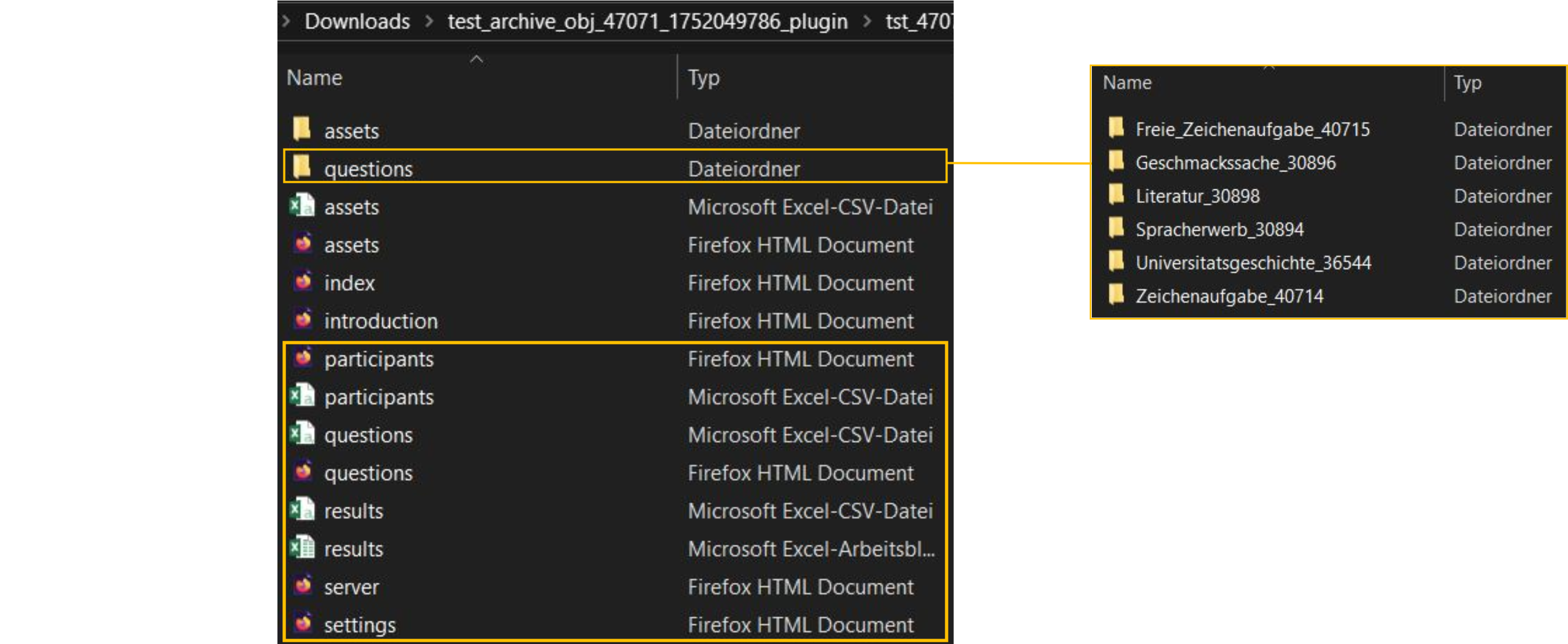1568x644 pixels.
Task: Click the Dateiordner type of Zeichenaufgabe_40714
Action: (1502, 296)
